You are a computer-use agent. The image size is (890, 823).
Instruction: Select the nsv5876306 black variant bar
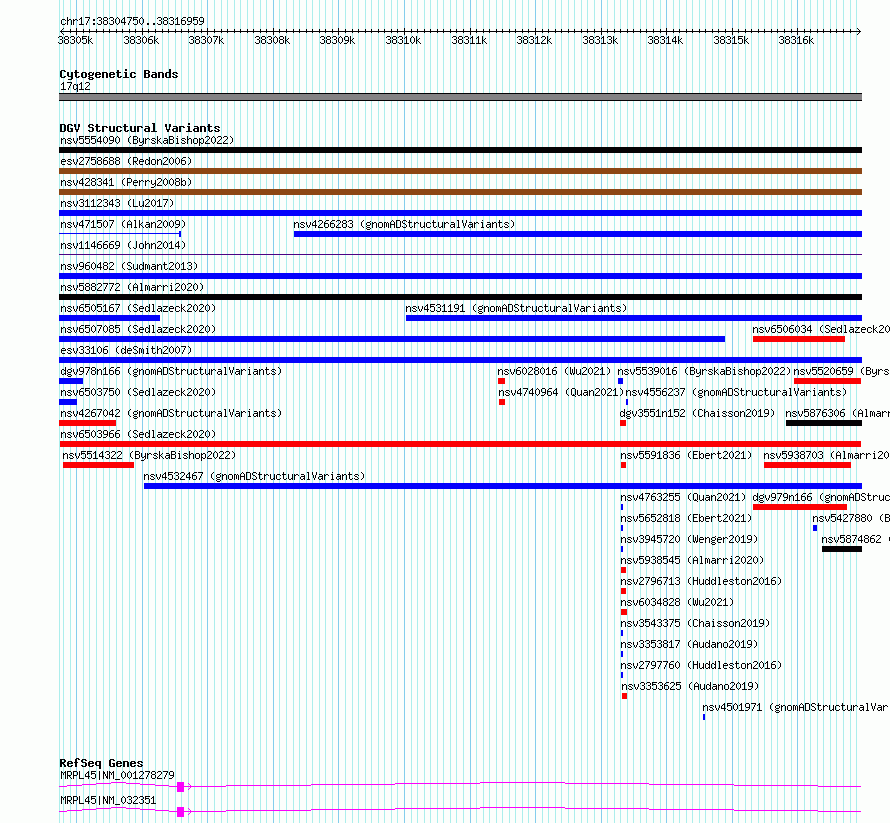pyautogui.click(x=824, y=423)
